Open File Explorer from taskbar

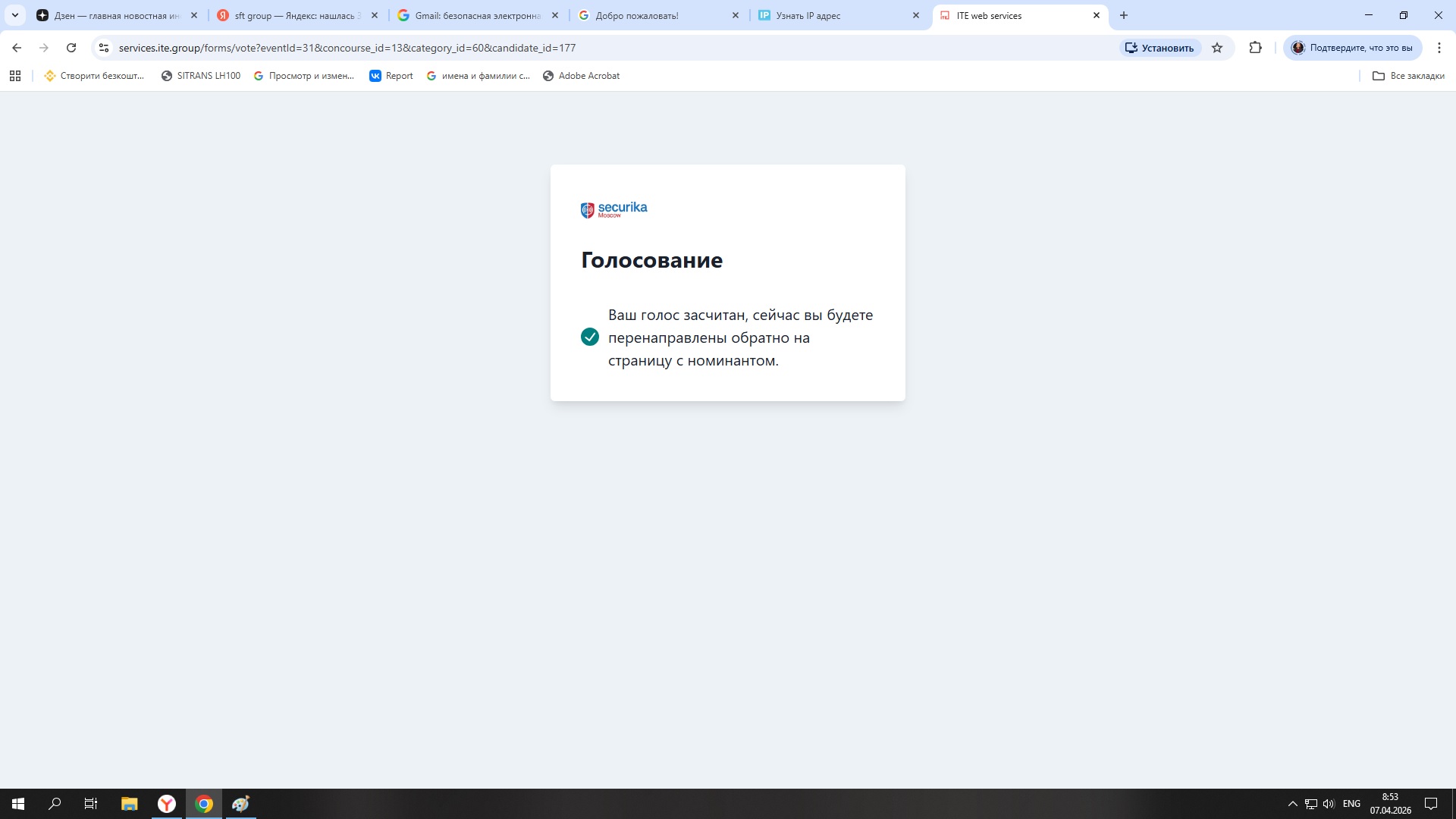[x=129, y=804]
